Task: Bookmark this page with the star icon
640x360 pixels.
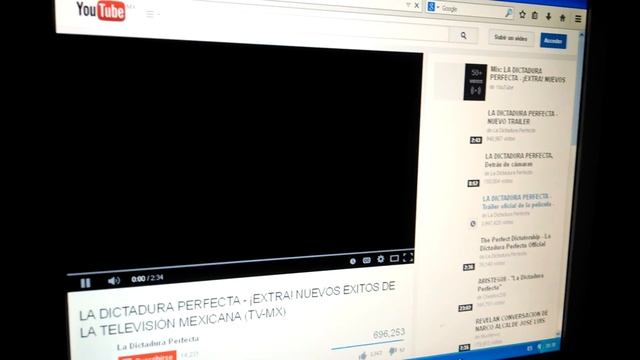Action: (522, 15)
